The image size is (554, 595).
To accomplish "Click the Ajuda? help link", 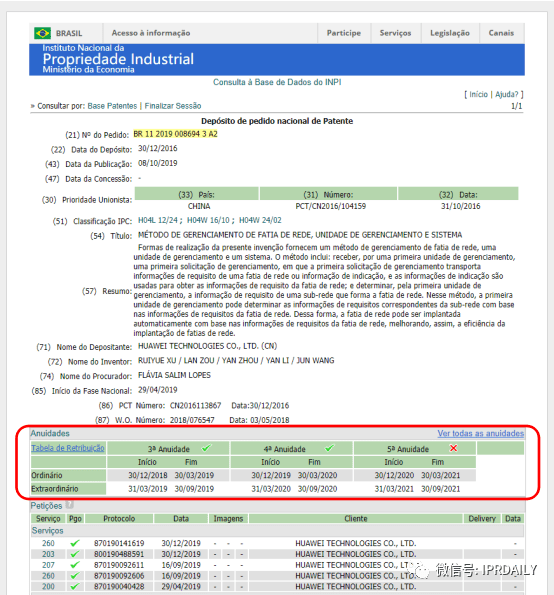I will 507,94.
